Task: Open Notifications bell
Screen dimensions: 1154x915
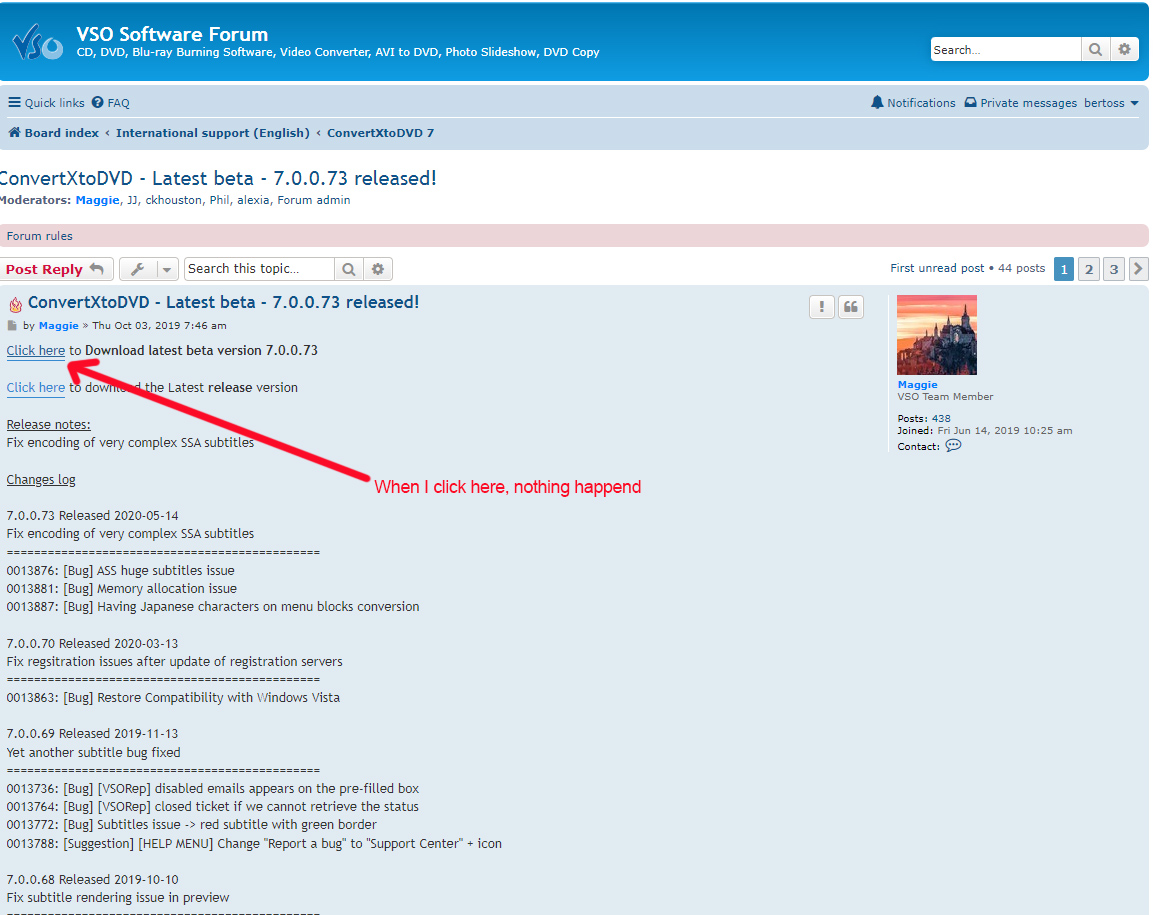Action: point(913,103)
